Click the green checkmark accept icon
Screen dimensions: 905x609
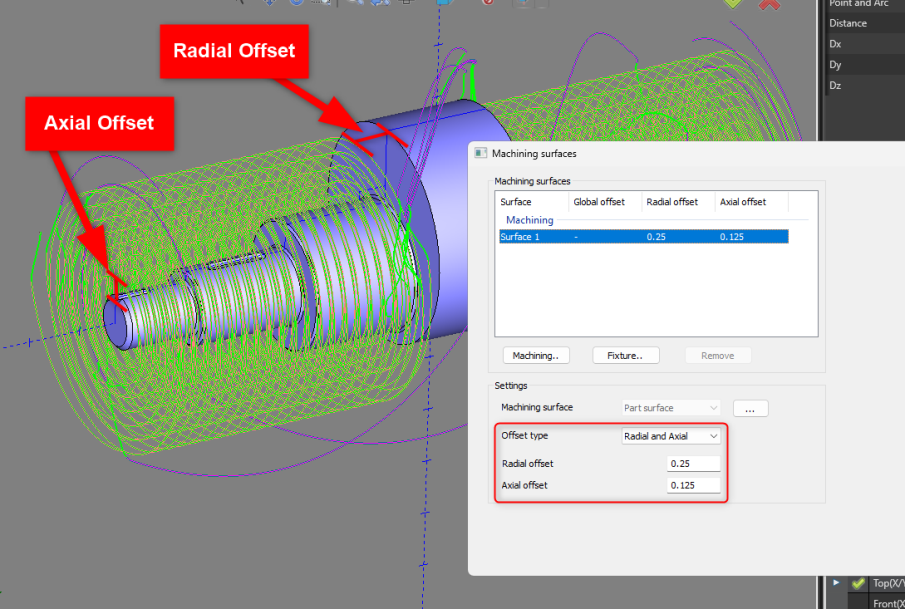(x=734, y=4)
